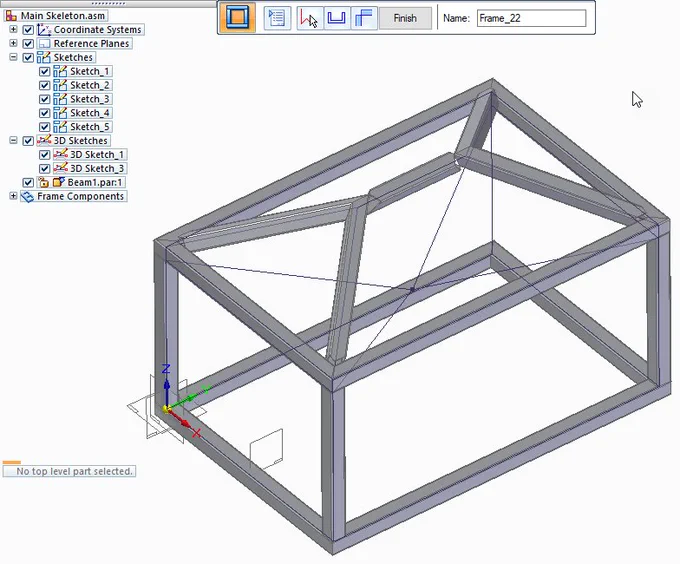Click the dotted grip handle above the tree

tap(108, 3)
